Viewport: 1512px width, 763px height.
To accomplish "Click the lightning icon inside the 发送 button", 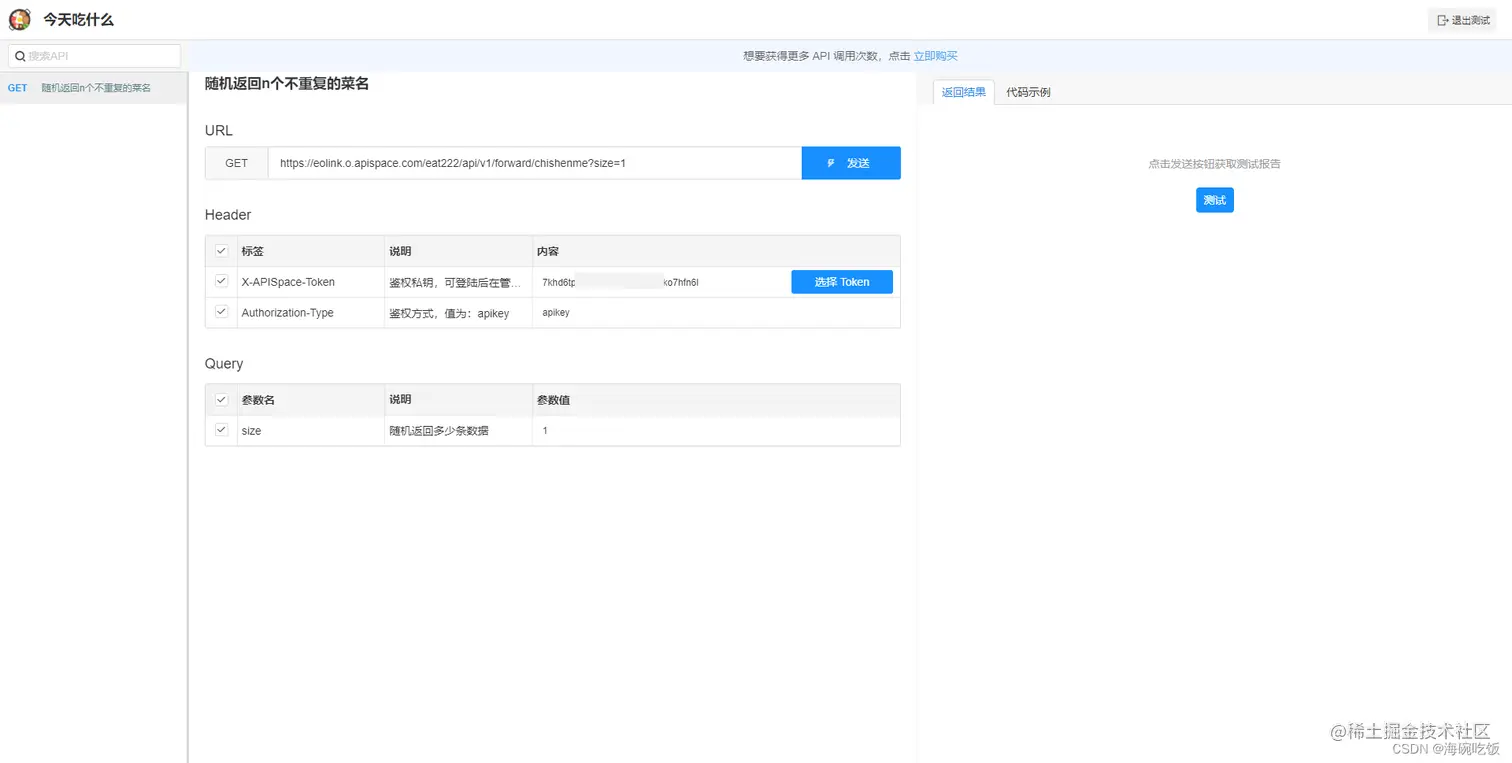I will [830, 163].
